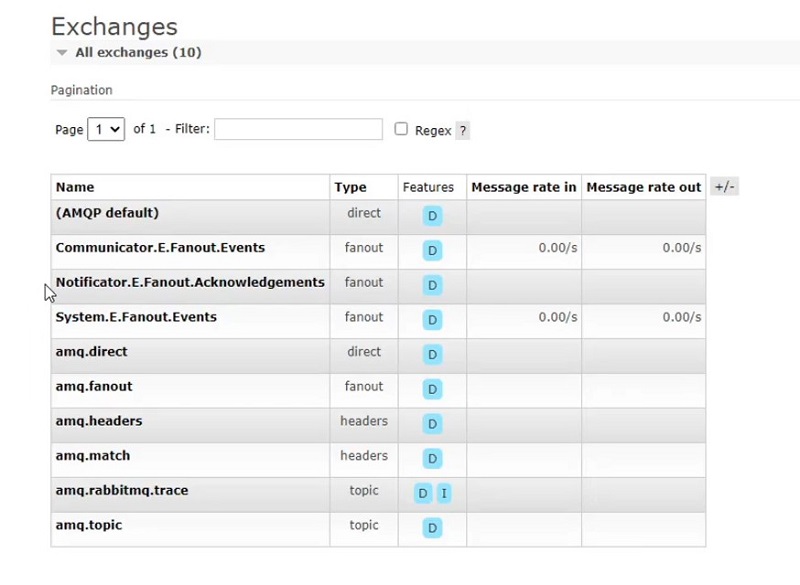Sort by Message rate in column

click(x=523, y=187)
